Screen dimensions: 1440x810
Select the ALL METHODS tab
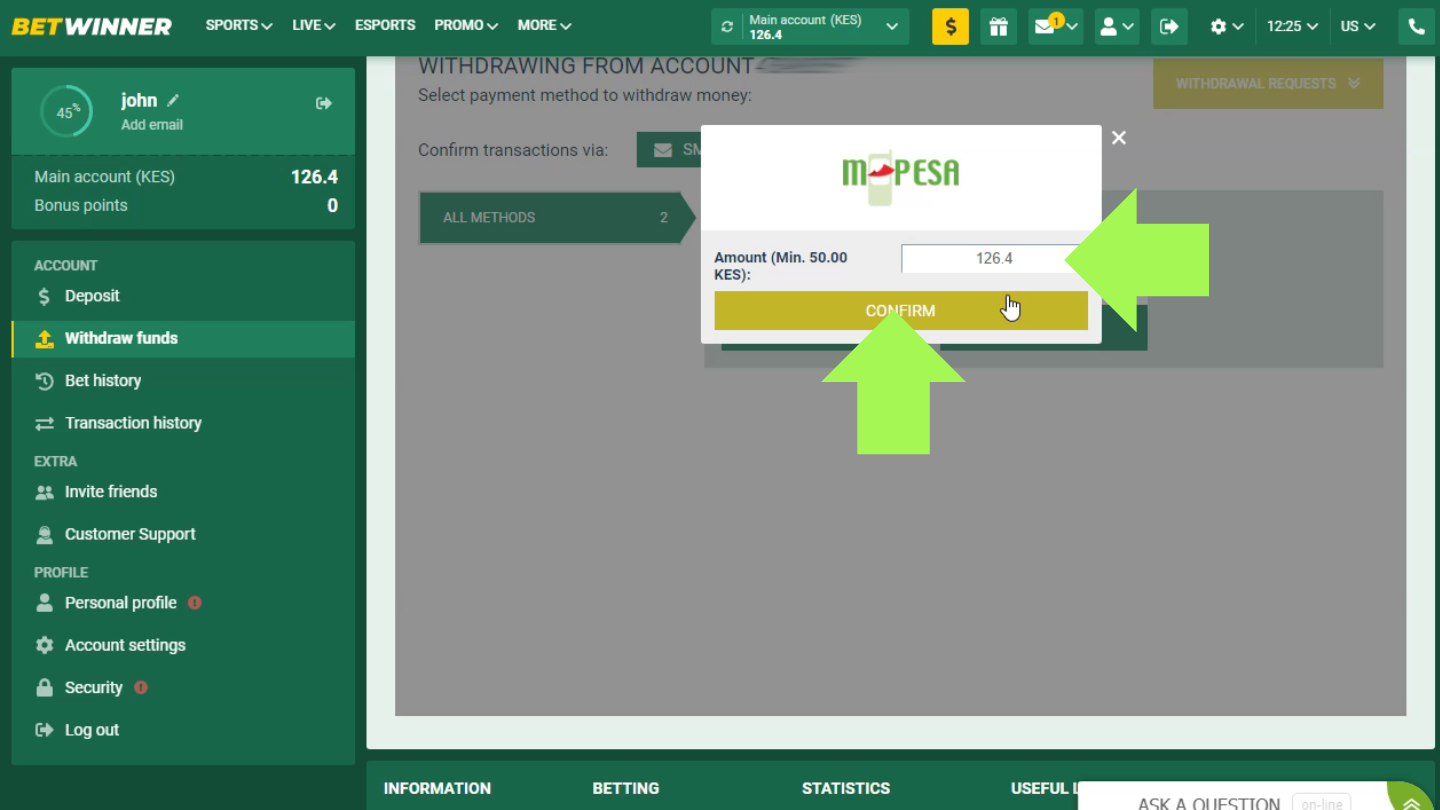point(553,218)
